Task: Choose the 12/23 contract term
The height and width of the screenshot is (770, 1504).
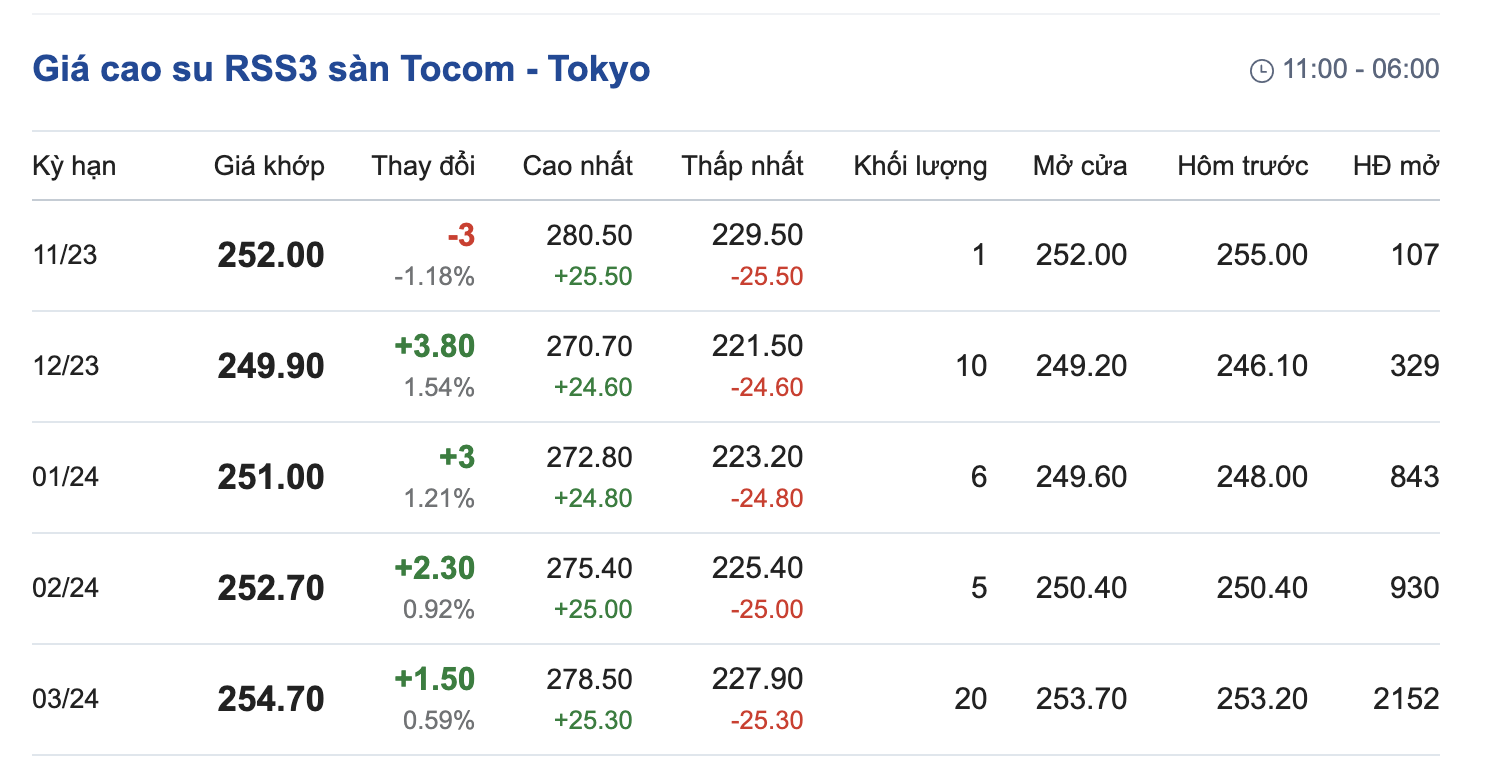Action: [x=65, y=366]
